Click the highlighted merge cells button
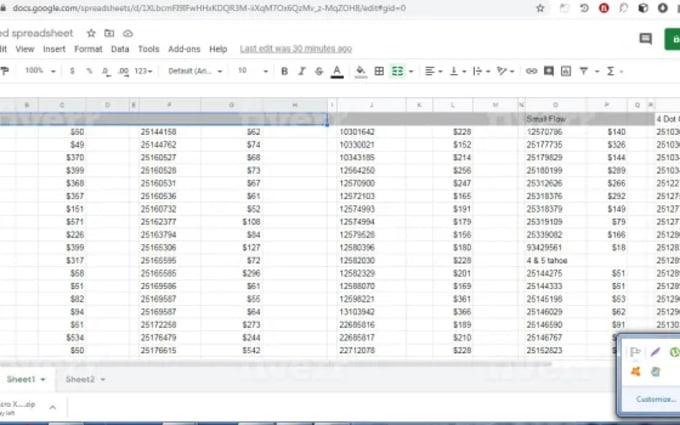The image size is (680, 425). (x=398, y=71)
